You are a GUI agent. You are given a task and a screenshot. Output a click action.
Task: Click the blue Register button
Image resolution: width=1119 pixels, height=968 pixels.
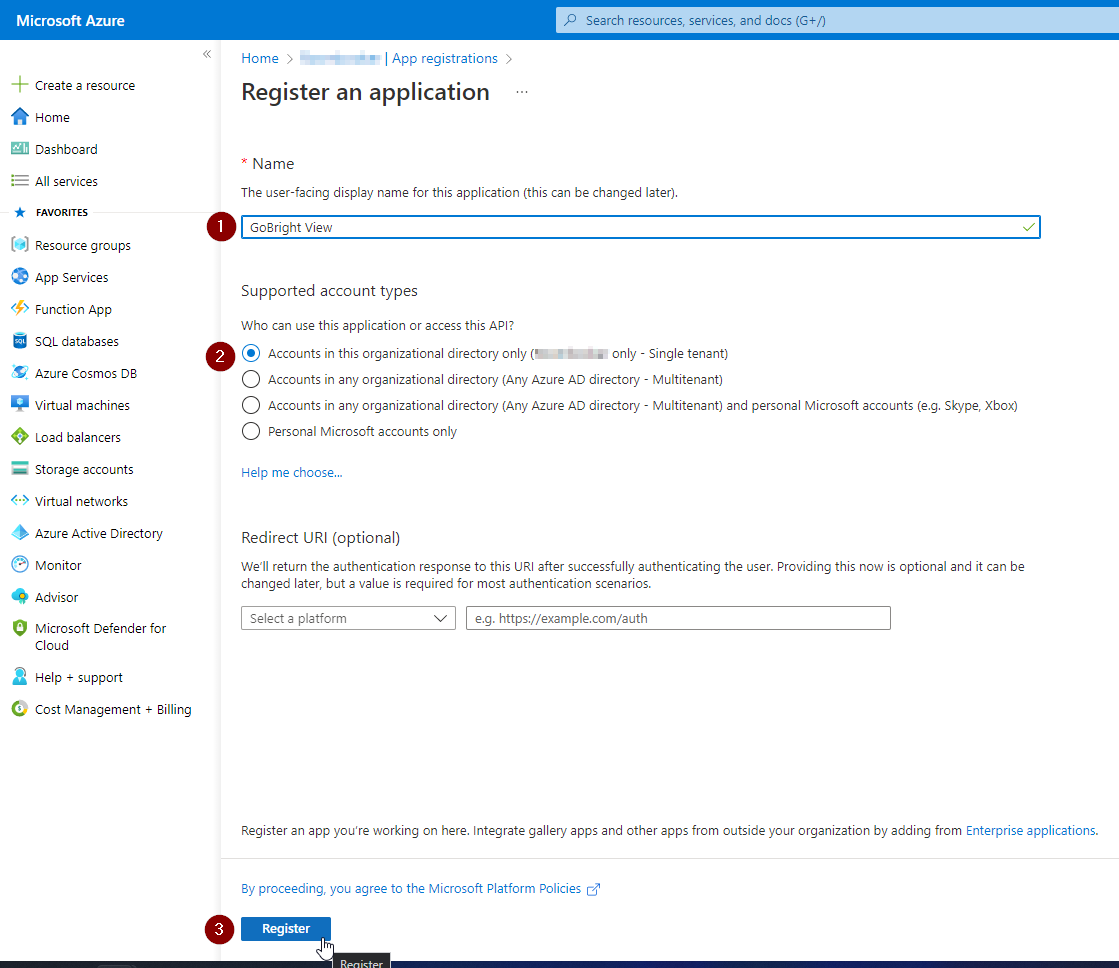click(285, 929)
